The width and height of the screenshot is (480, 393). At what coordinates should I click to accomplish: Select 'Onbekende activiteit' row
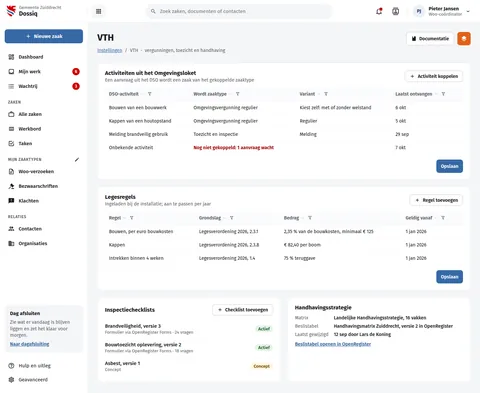point(283,148)
